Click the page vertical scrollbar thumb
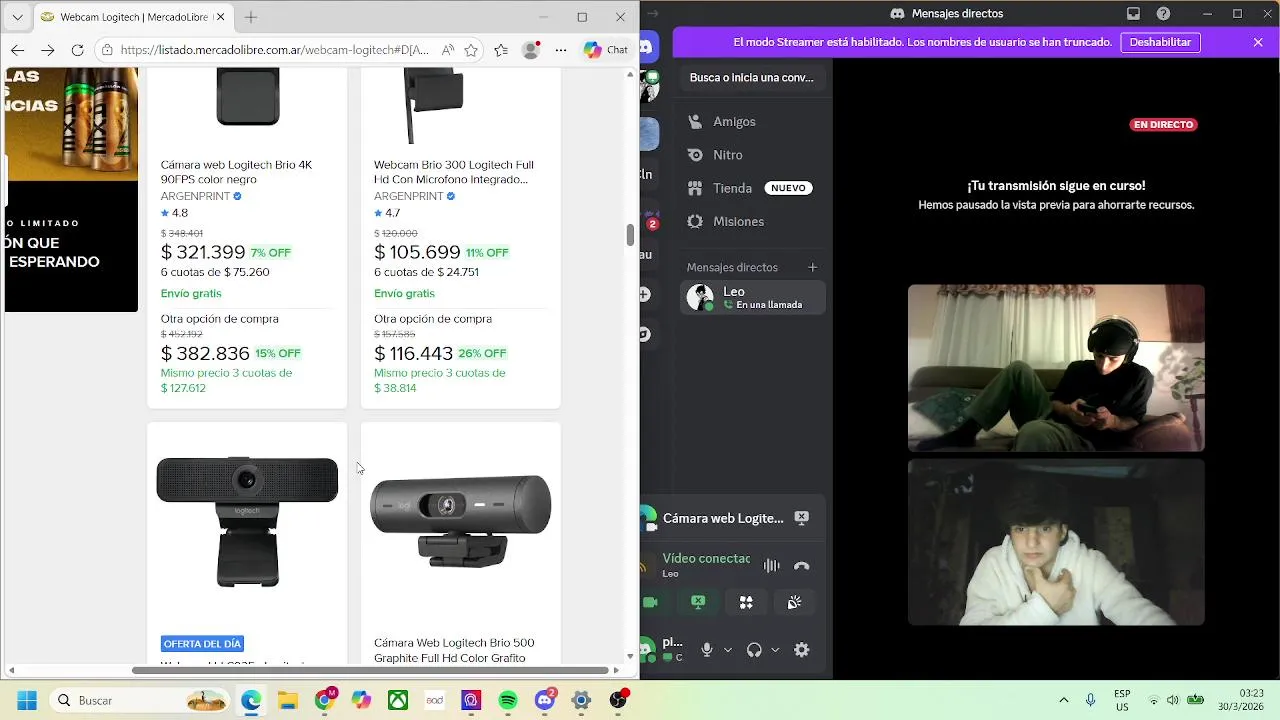This screenshot has width=1280, height=720. [x=630, y=235]
